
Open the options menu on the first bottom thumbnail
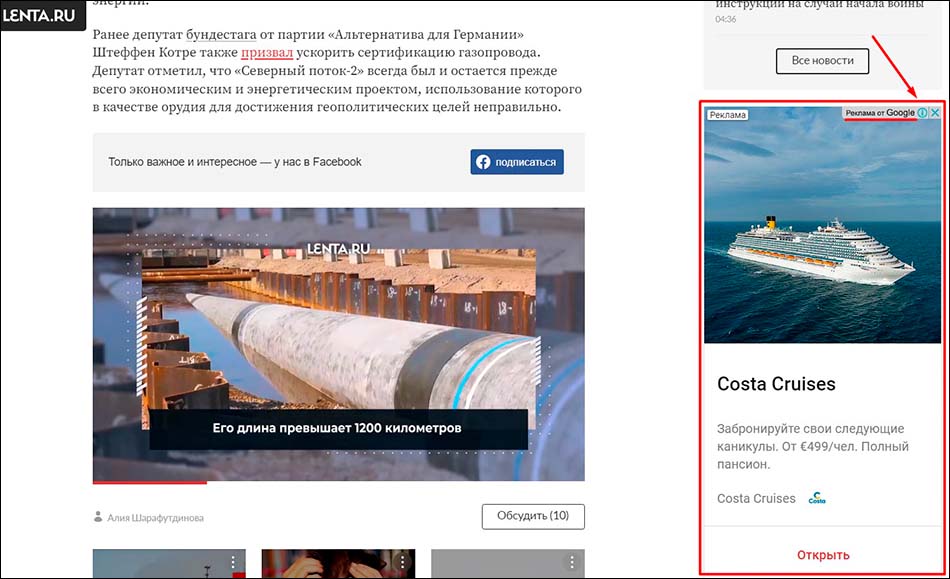click(233, 562)
